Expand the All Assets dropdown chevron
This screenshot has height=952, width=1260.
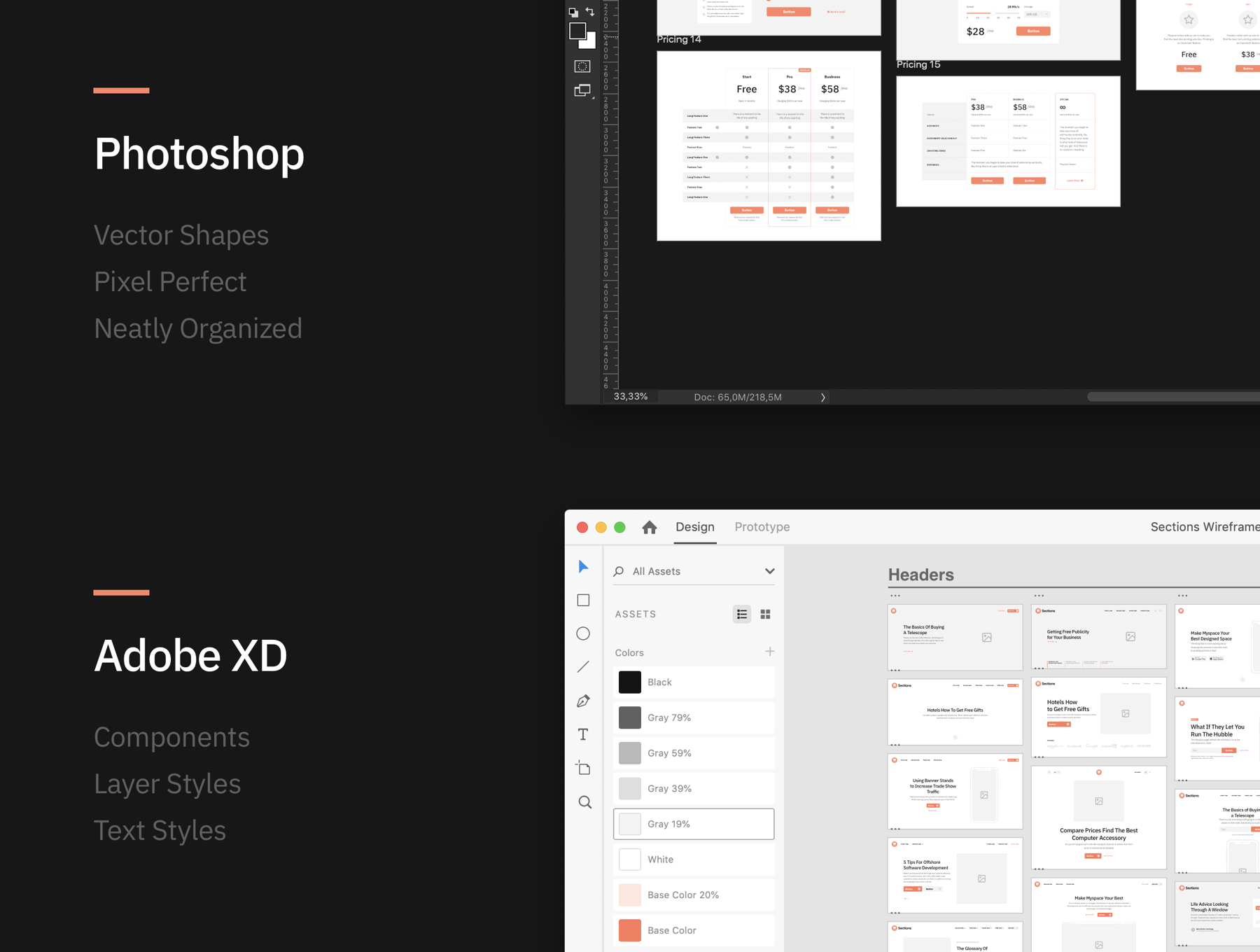pos(769,571)
